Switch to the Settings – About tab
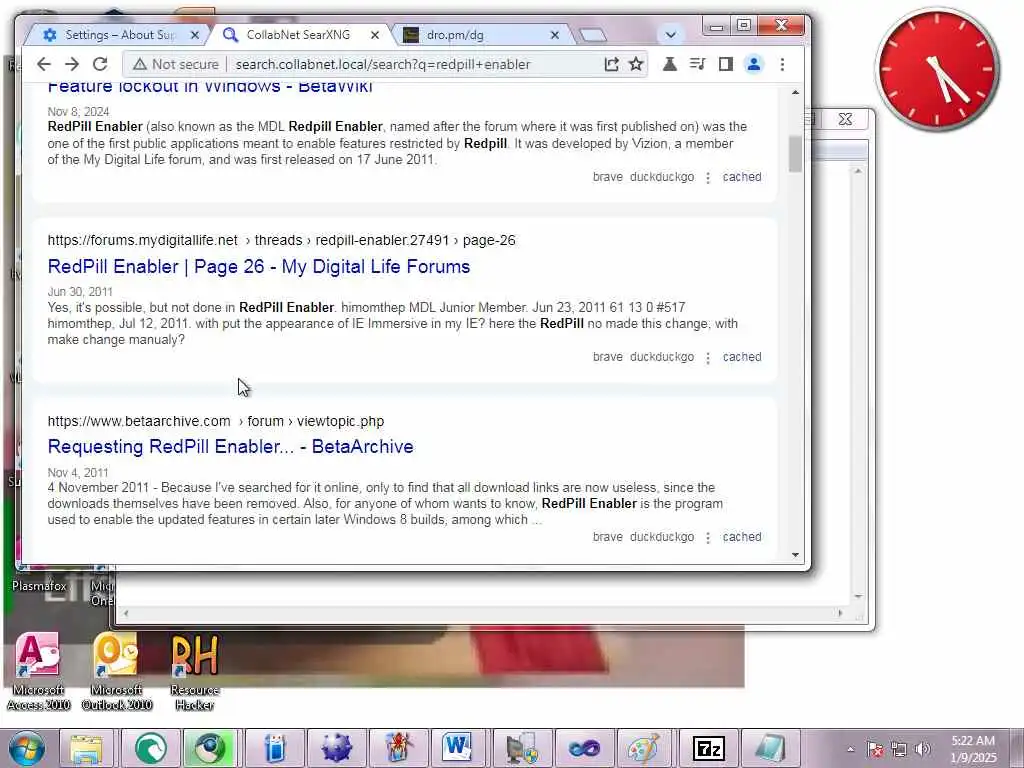This screenshot has height=768, width=1024. point(120,35)
